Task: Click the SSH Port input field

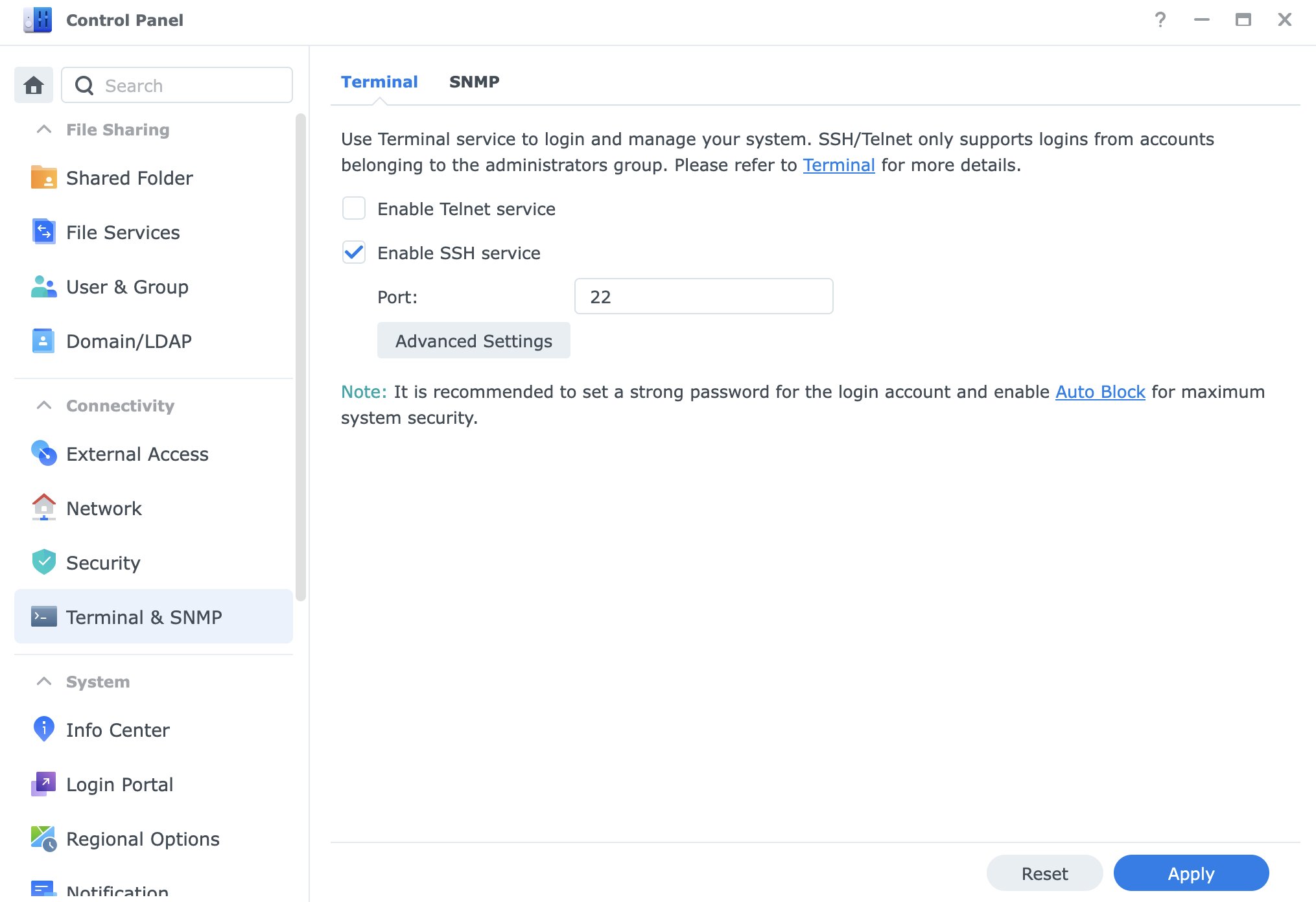Action: point(703,297)
